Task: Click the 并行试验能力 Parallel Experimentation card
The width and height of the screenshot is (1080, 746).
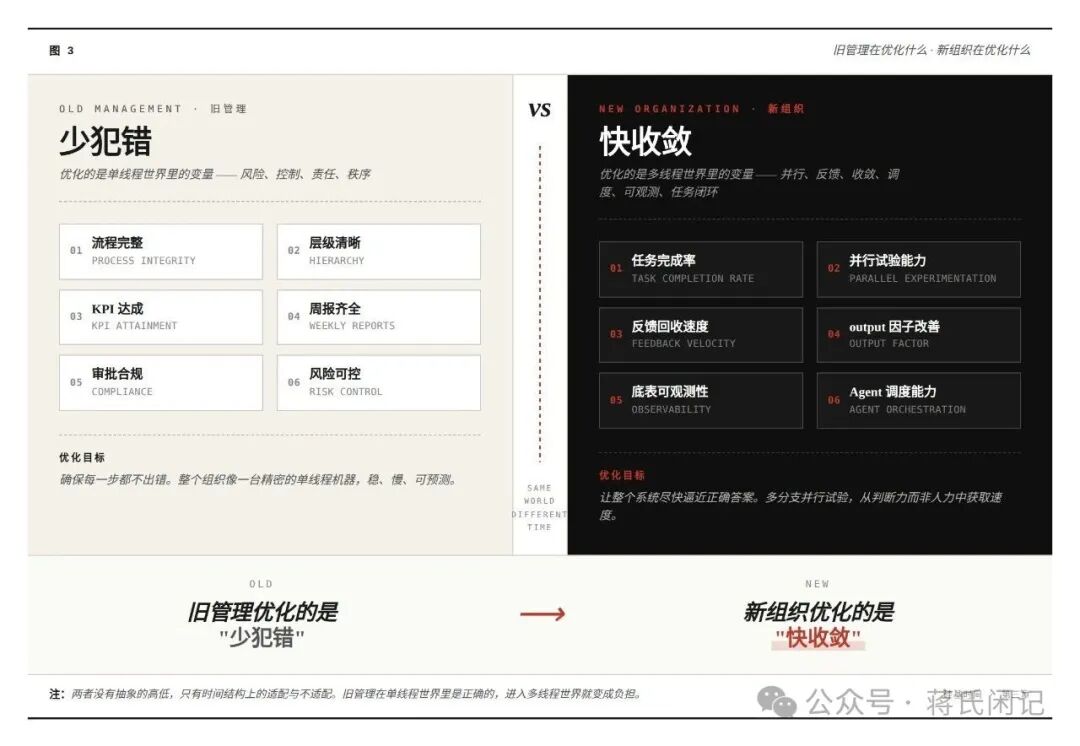Action: click(918, 269)
